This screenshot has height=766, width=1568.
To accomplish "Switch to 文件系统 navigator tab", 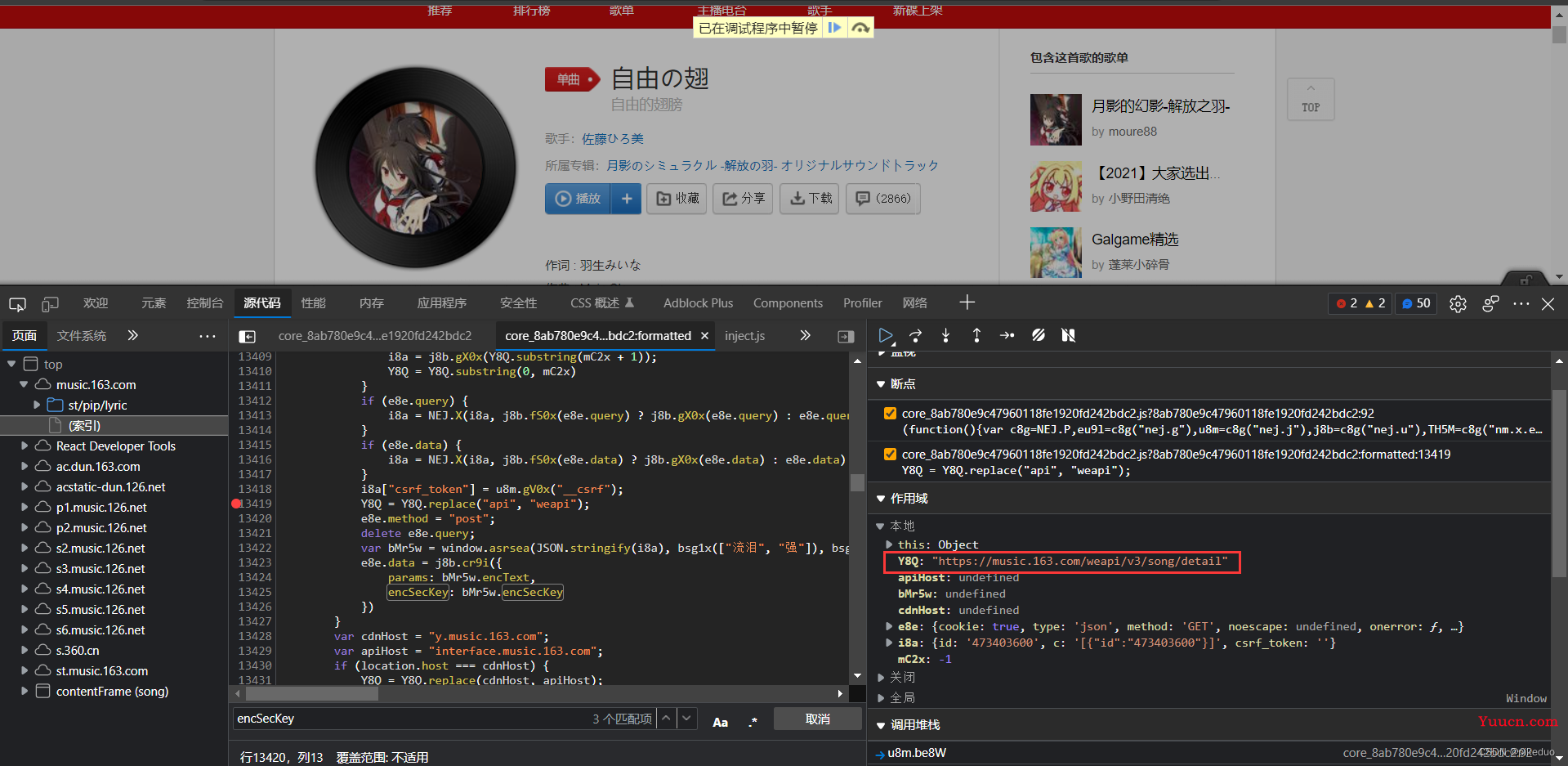I will pos(82,336).
